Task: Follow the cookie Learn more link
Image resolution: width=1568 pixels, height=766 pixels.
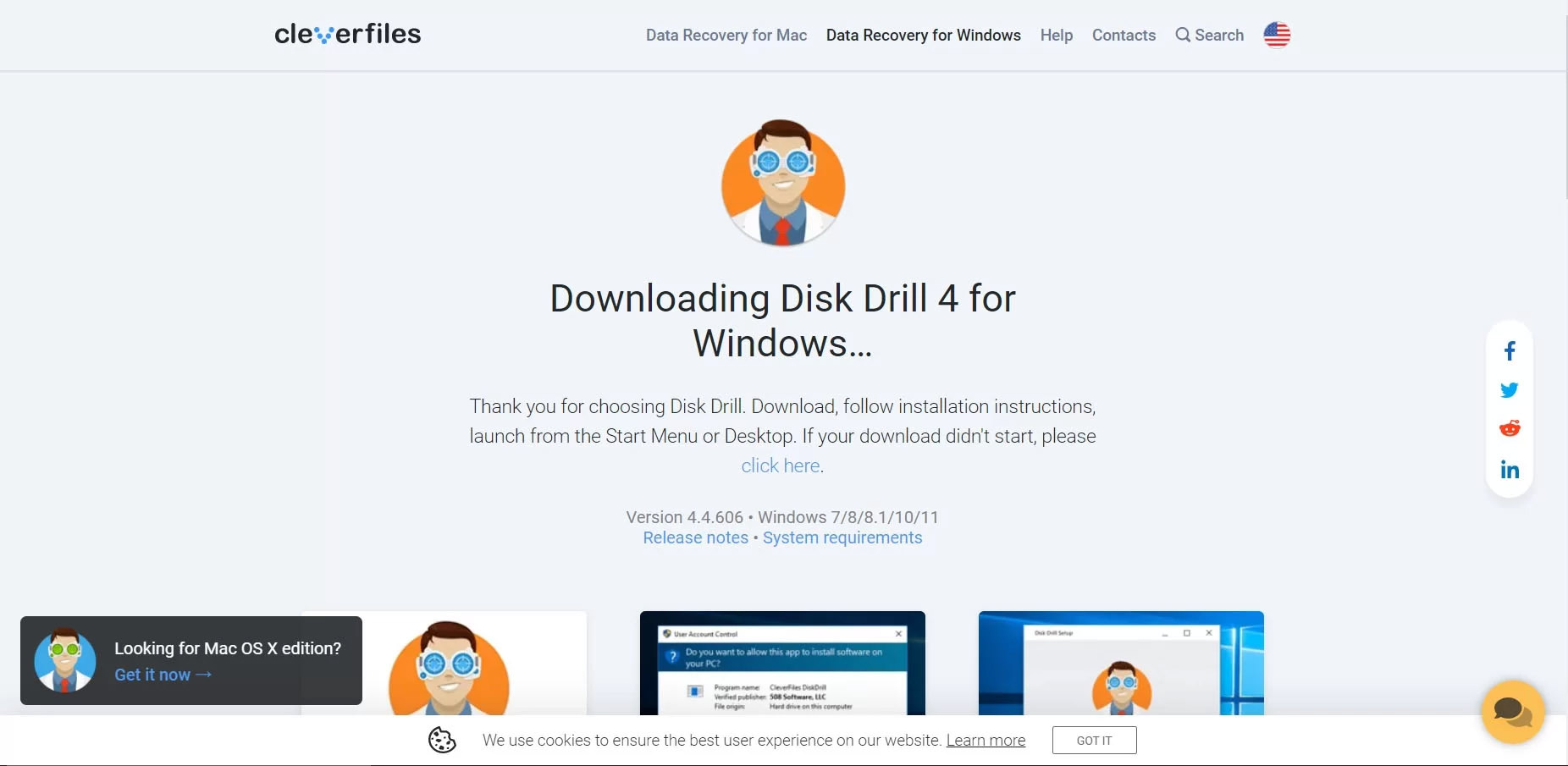Action: click(986, 741)
